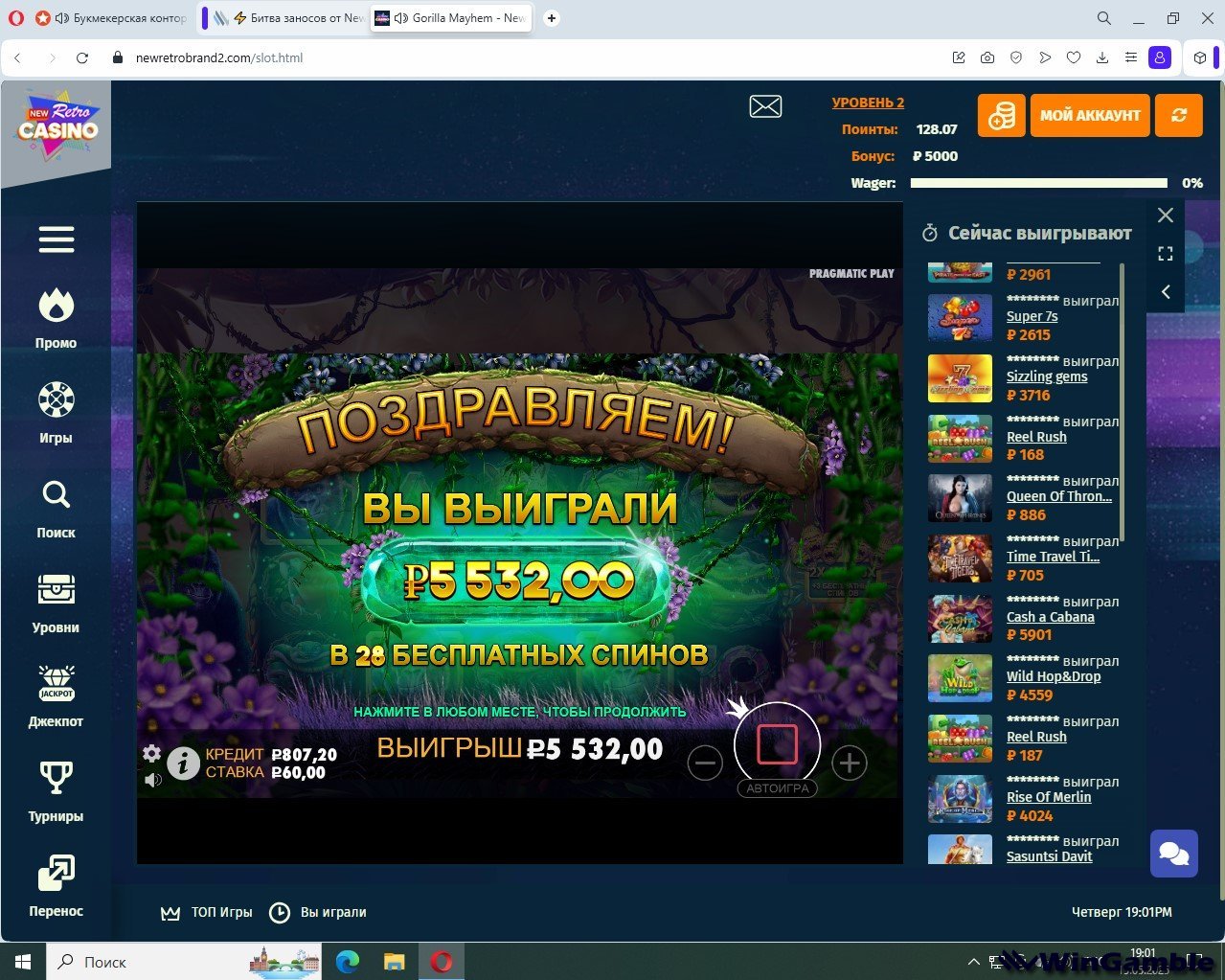This screenshot has width=1225, height=980.
Task: Open the envelope messages icon
Action: tap(765, 107)
